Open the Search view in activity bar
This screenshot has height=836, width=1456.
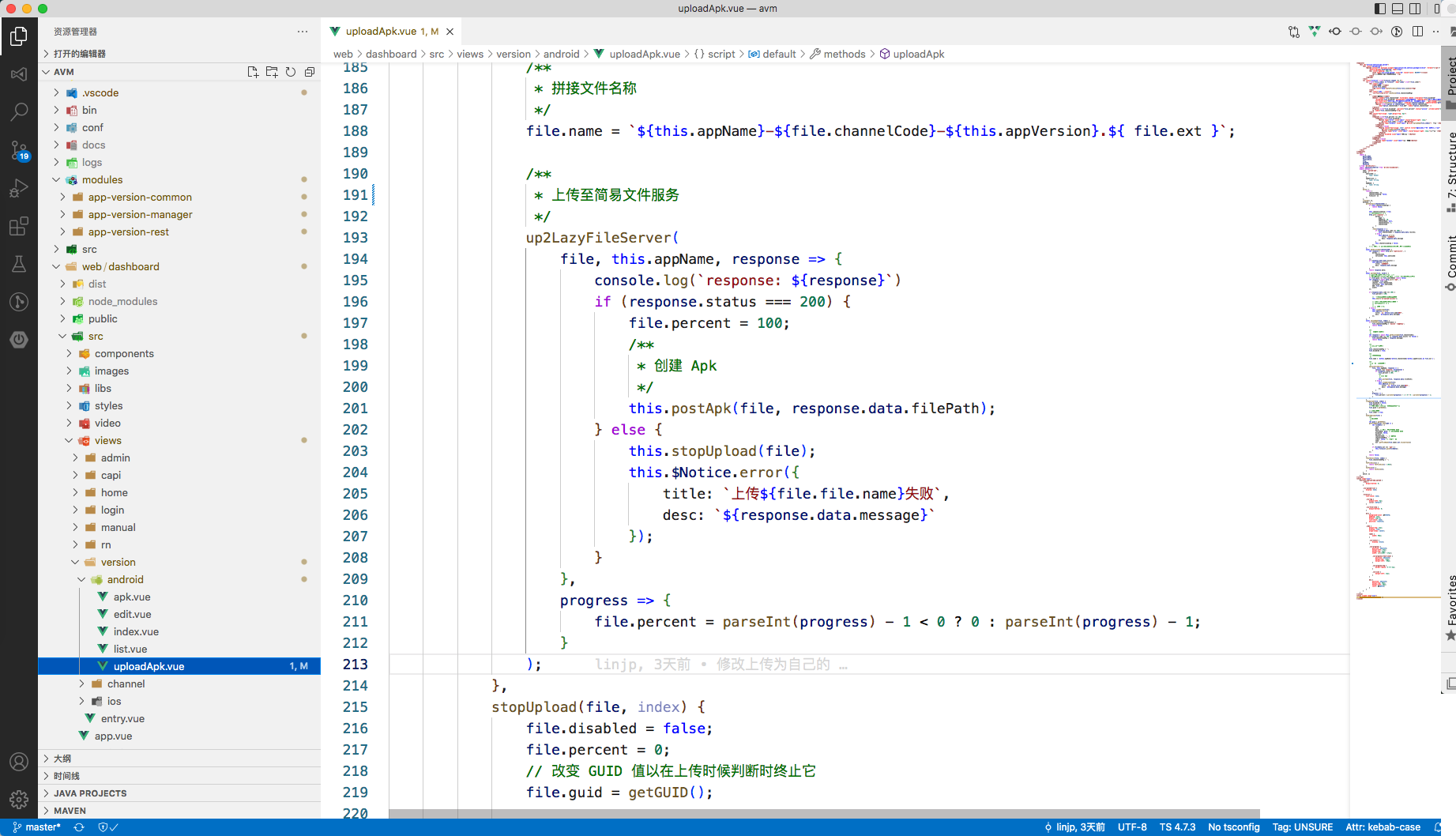[x=19, y=112]
